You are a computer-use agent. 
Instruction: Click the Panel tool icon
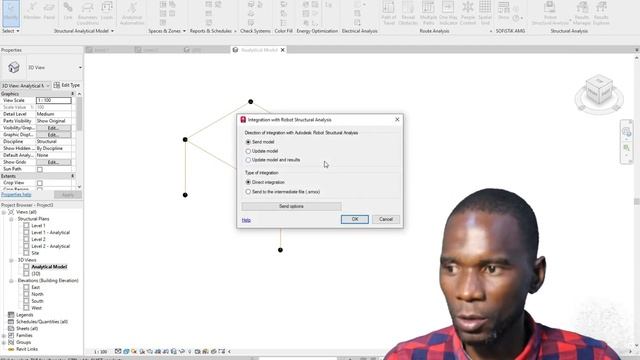49,11
